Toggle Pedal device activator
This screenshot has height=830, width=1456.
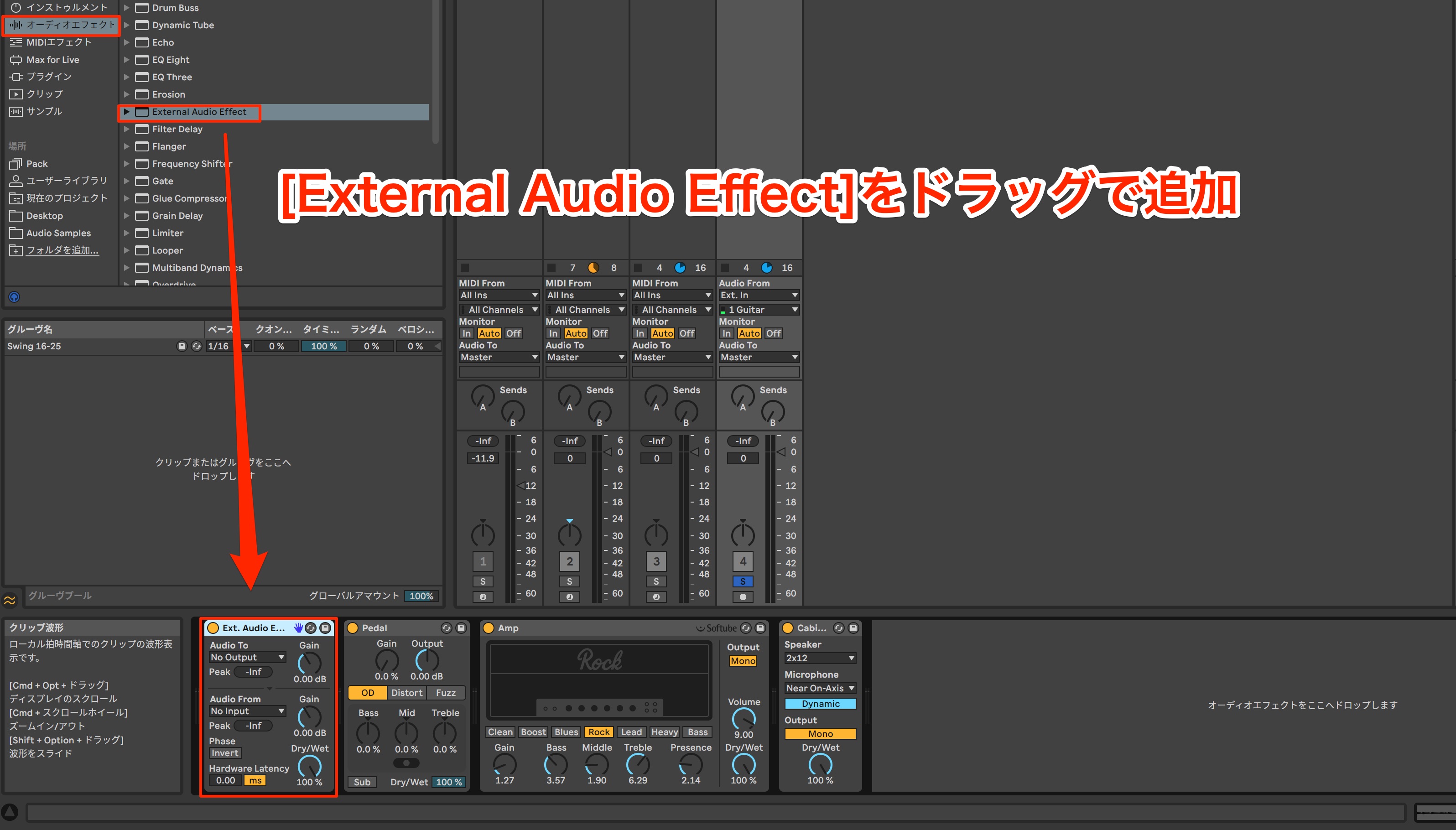352,628
